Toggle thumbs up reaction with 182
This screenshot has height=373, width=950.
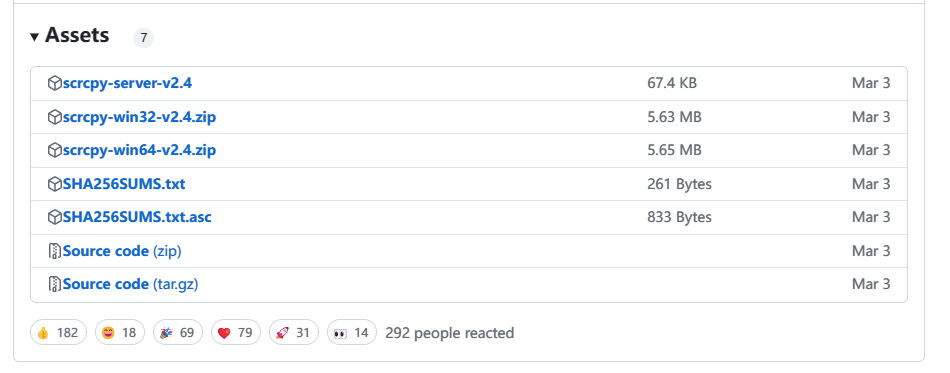58,332
